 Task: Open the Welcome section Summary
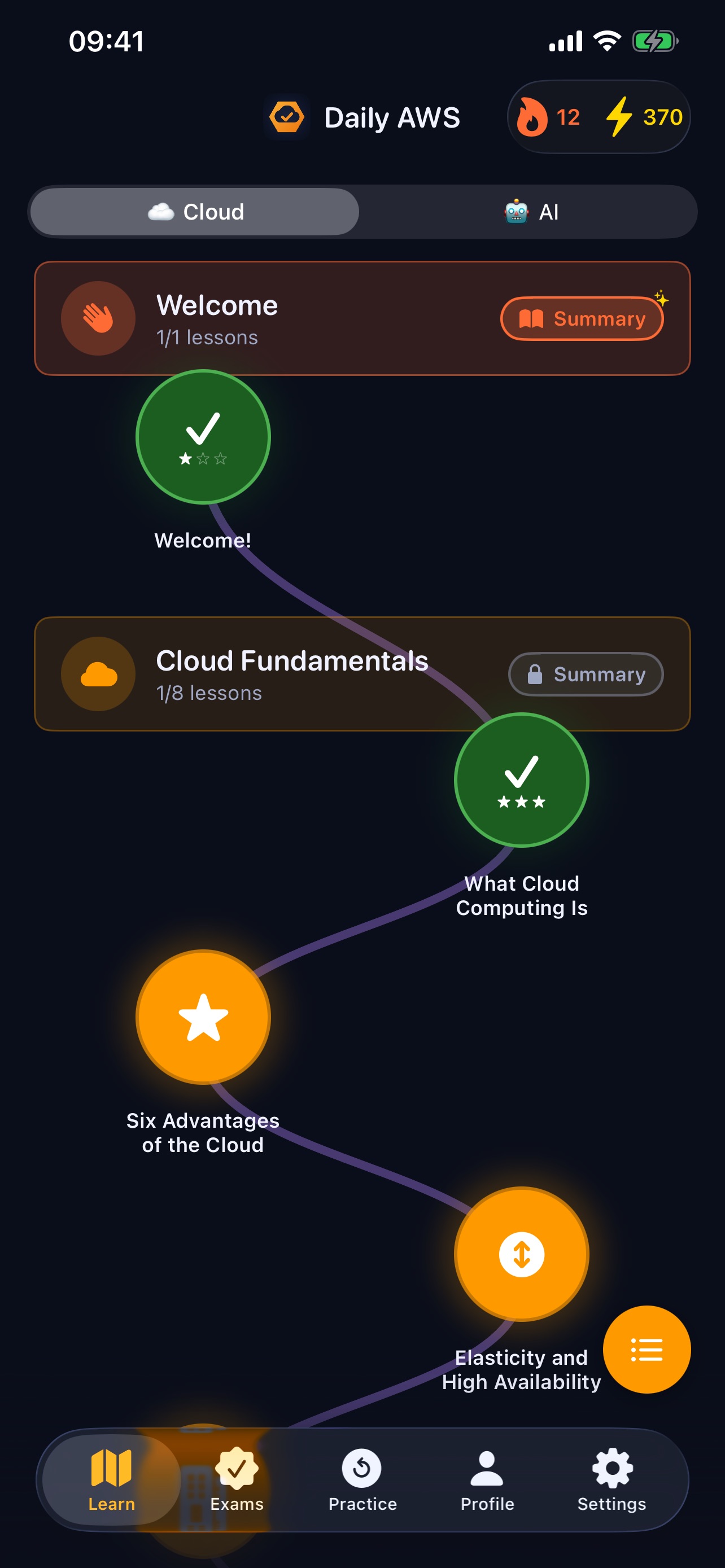click(x=582, y=318)
